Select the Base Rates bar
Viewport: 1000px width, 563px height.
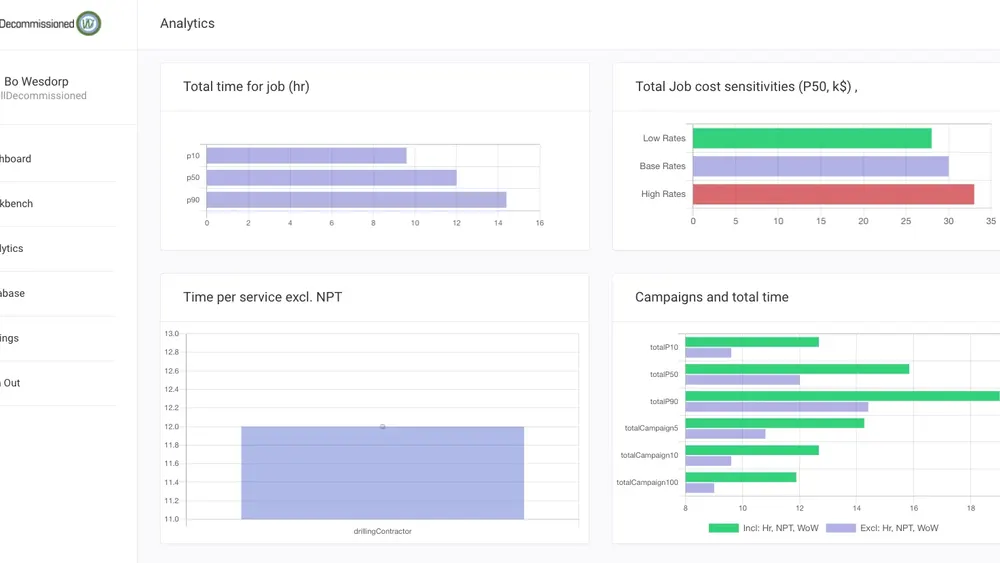[x=821, y=166]
